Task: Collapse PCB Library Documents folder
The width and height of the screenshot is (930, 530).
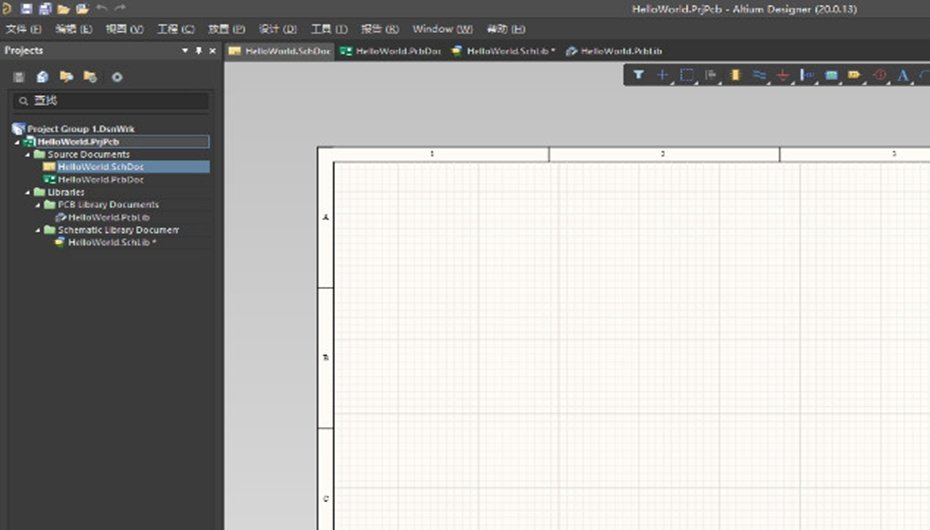Action: tap(38, 205)
